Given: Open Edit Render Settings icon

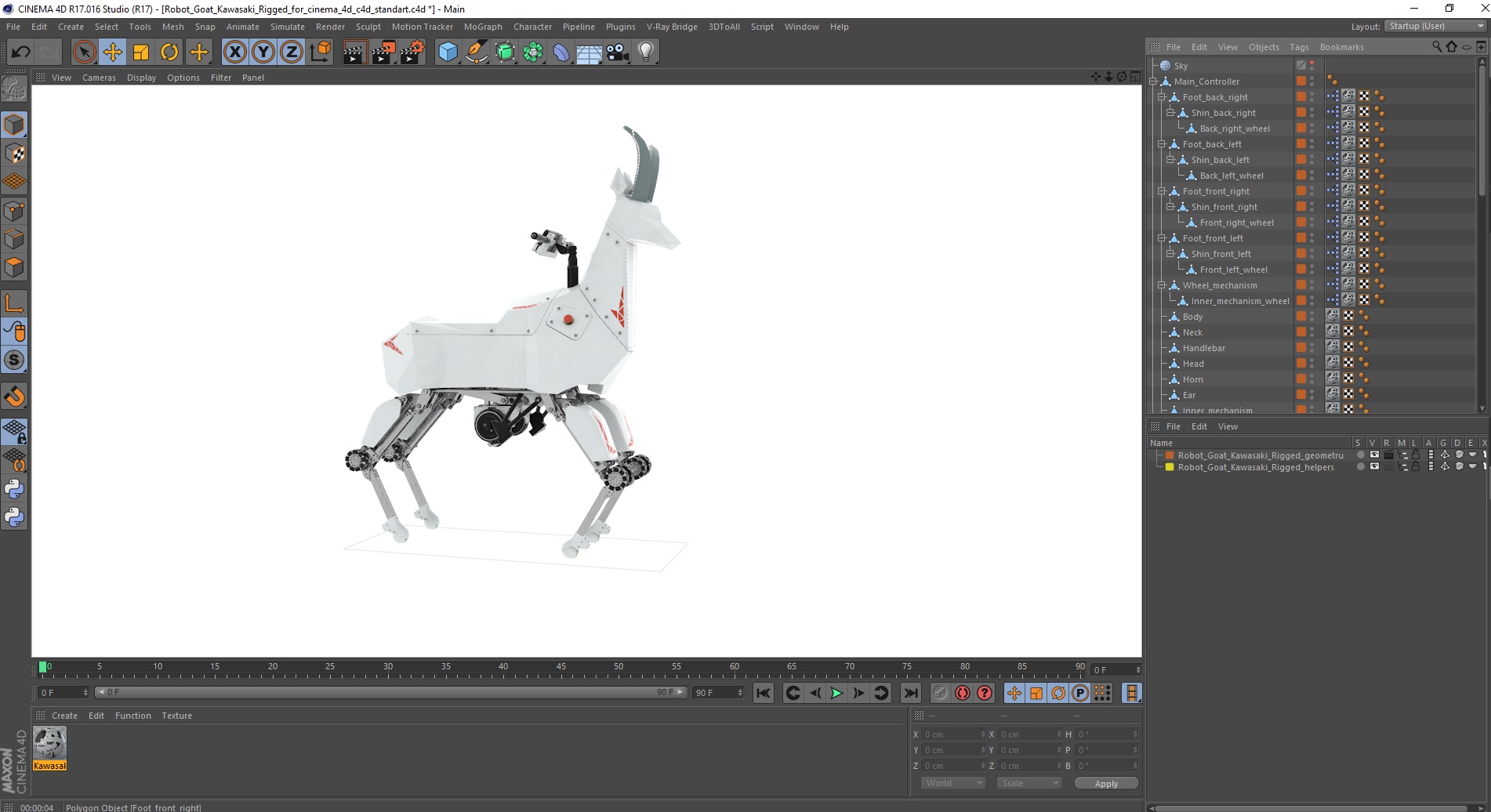Looking at the screenshot, I should point(412,53).
